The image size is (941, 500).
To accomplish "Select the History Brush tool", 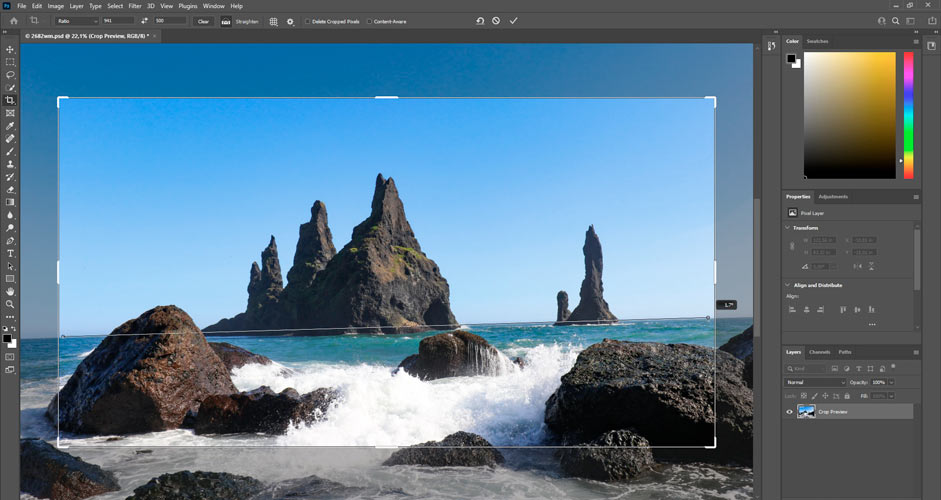I will [10, 177].
